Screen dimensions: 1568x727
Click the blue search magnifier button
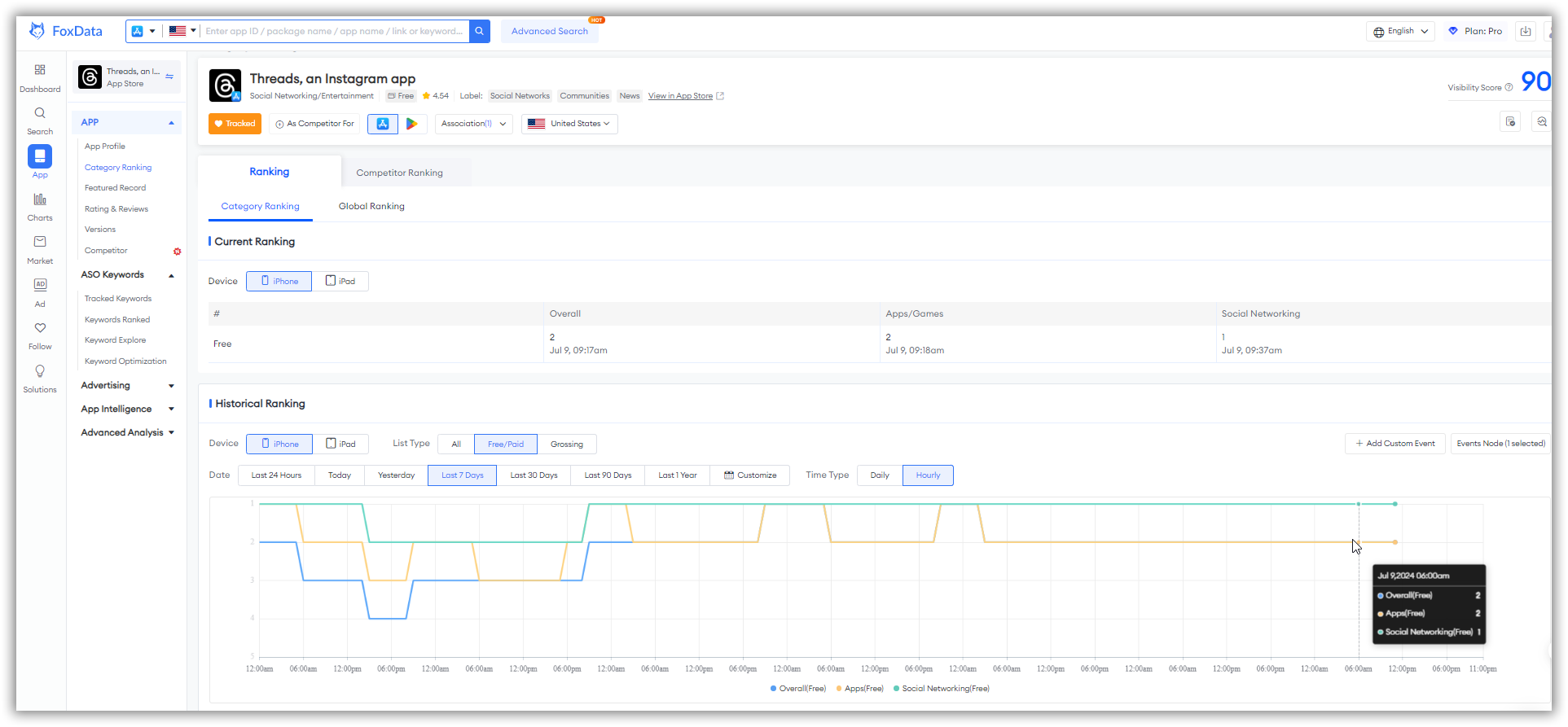480,31
